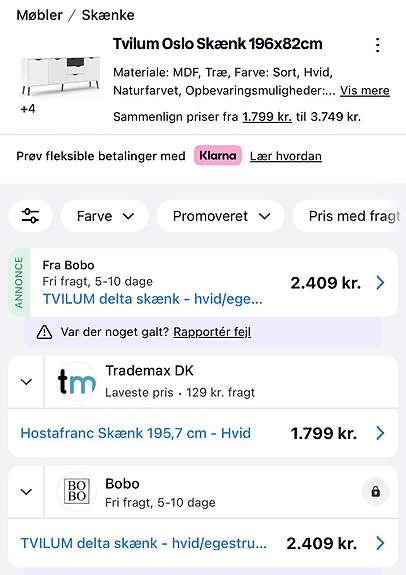Screen dimensions: 406x575
Task: Click the Lær hvordan Klarna link
Action: (x=286, y=156)
